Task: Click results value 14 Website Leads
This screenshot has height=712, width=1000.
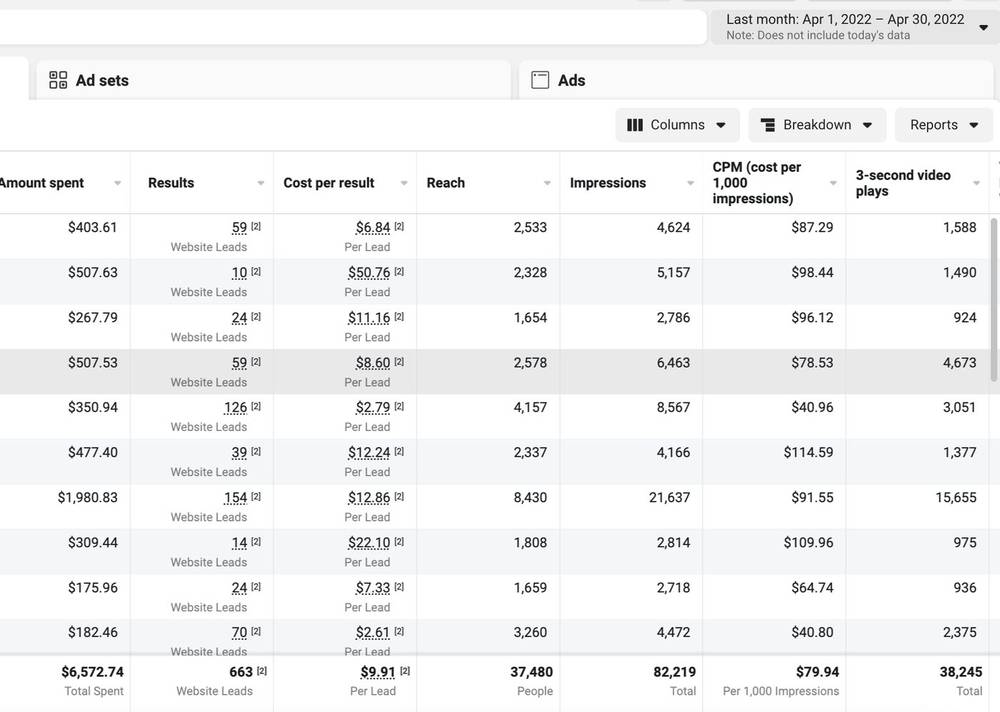Action: point(239,543)
